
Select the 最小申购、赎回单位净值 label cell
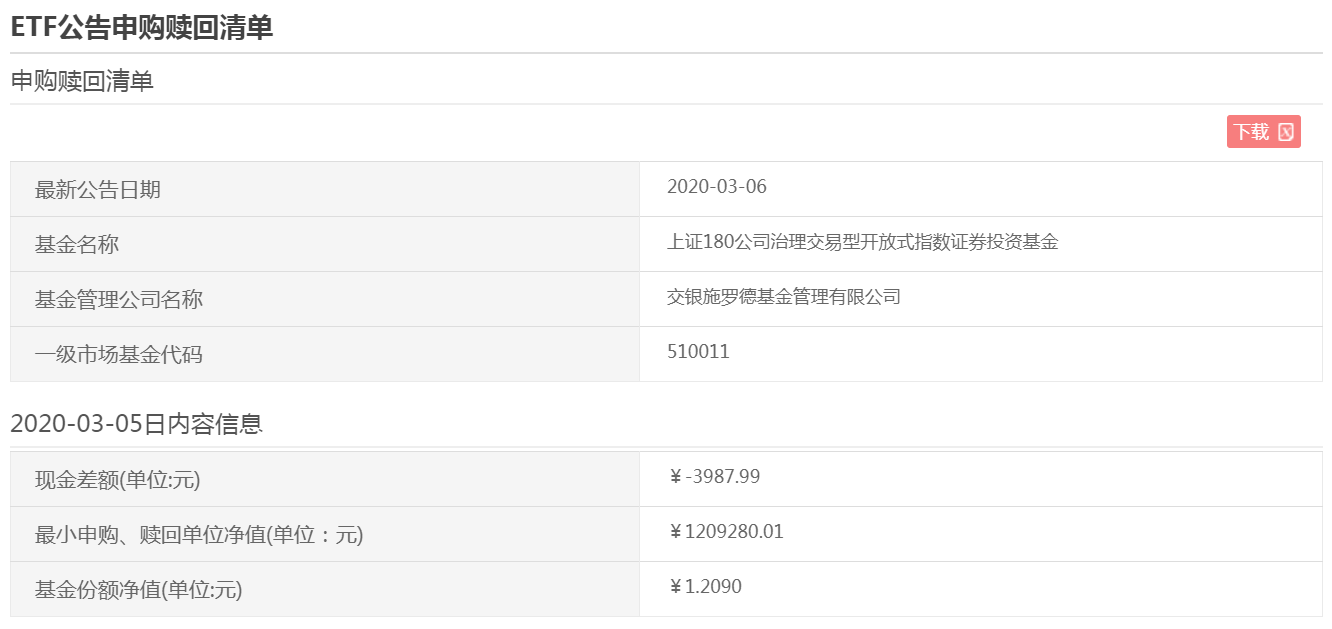pyautogui.click(x=199, y=535)
